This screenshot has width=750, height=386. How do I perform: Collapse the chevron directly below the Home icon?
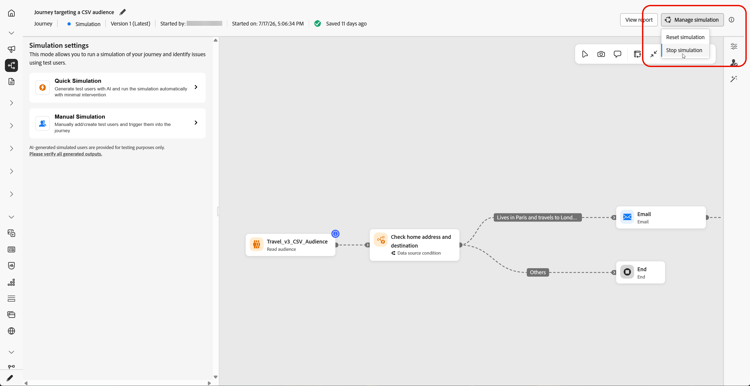click(x=11, y=33)
